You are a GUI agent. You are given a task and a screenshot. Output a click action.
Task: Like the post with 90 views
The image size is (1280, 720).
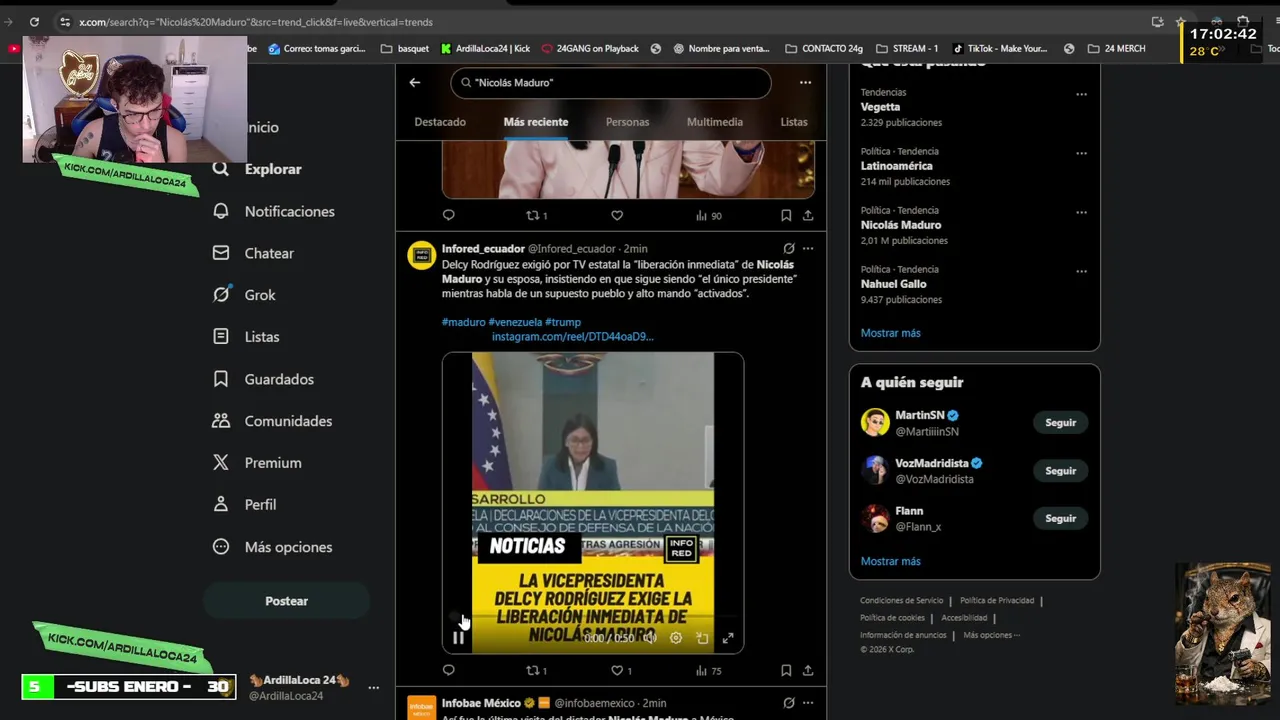click(x=617, y=215)
